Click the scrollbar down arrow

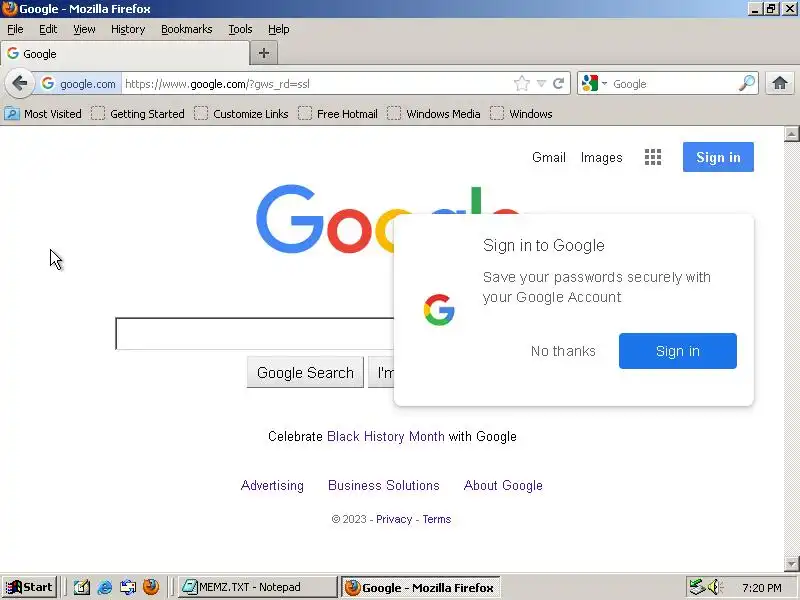(x=791, y=564)
